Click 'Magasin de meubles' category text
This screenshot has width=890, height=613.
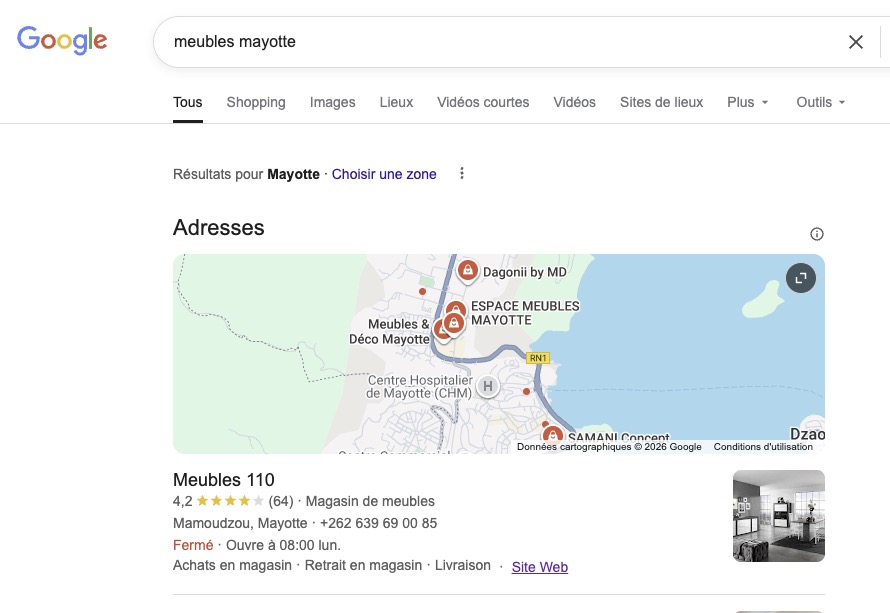pos(370,501)
